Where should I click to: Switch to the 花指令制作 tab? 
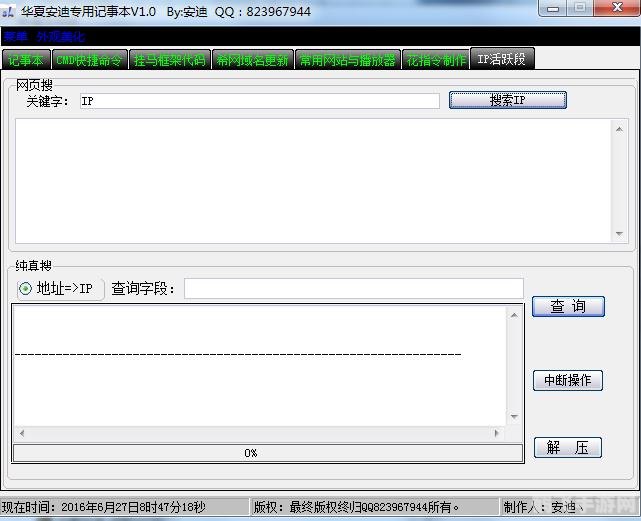(x=436, y=60)
